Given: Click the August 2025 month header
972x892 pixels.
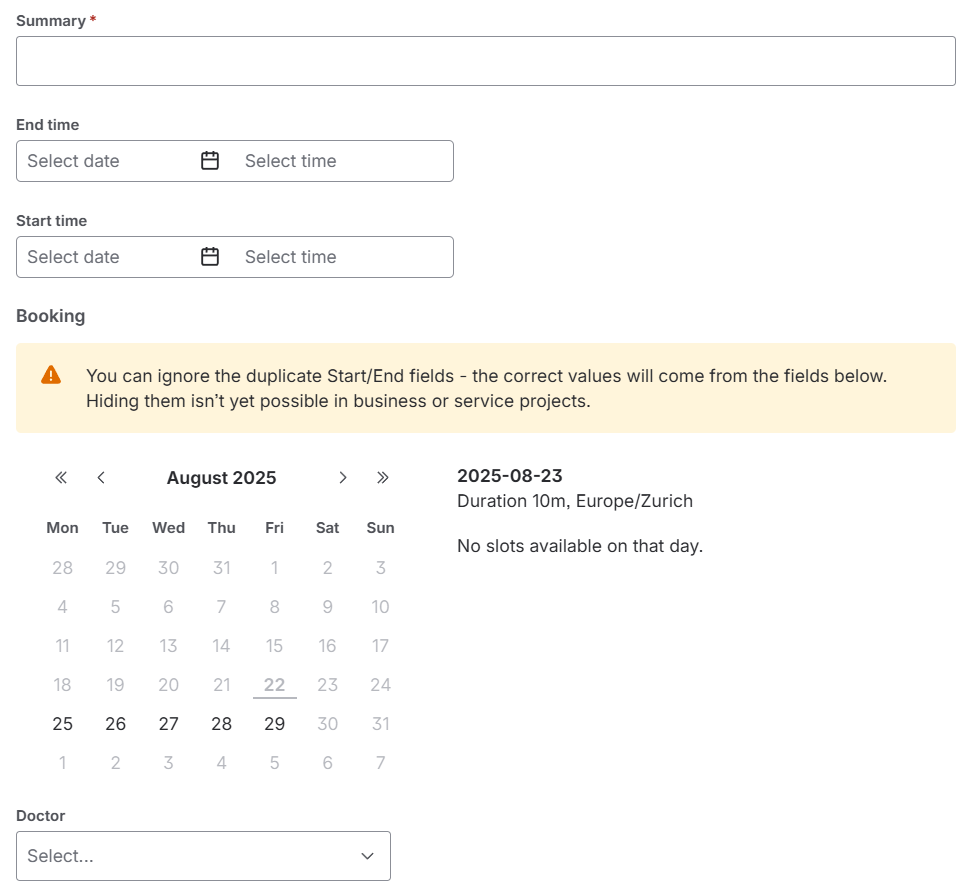Looking at the screenshot, I should [221, 478].
